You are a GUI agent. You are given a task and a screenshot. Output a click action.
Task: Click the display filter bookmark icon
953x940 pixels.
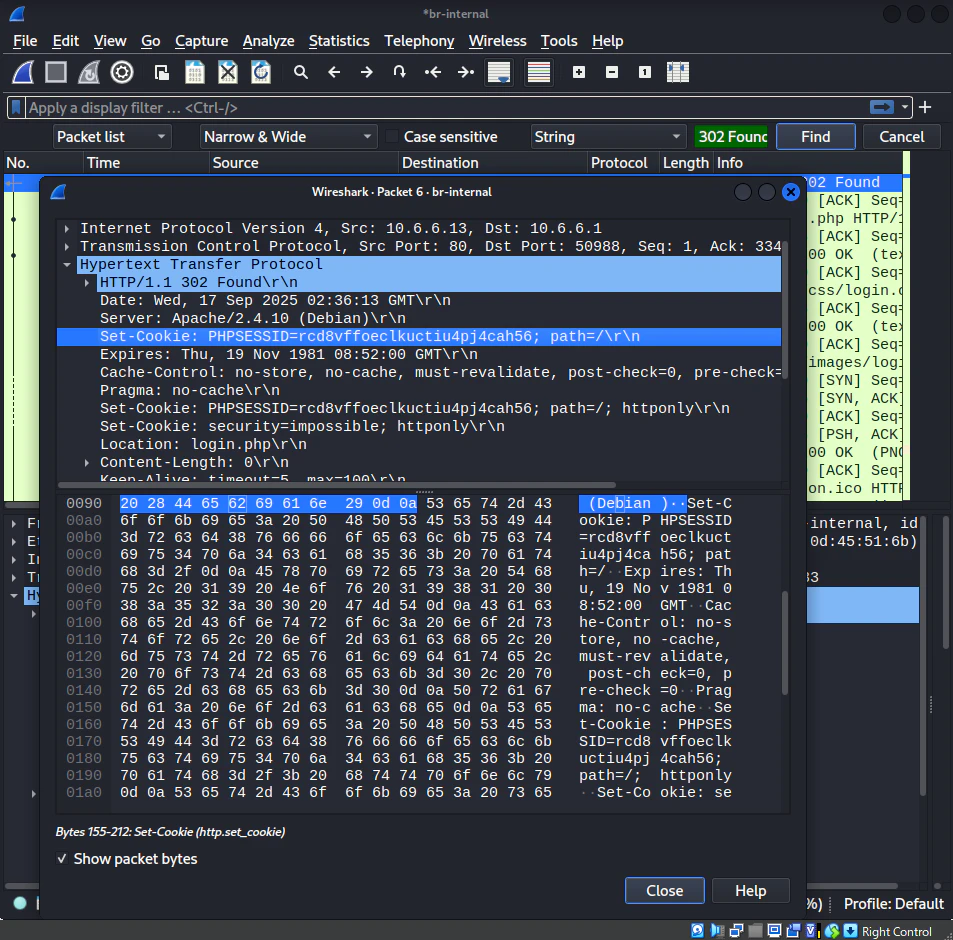16,108
